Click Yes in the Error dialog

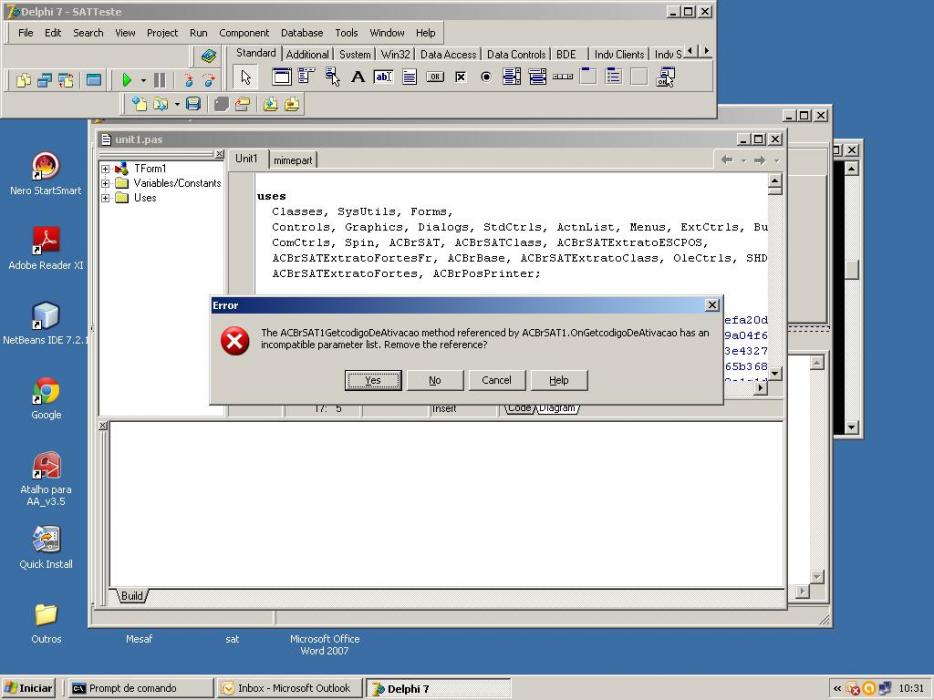tap(373, 380)
